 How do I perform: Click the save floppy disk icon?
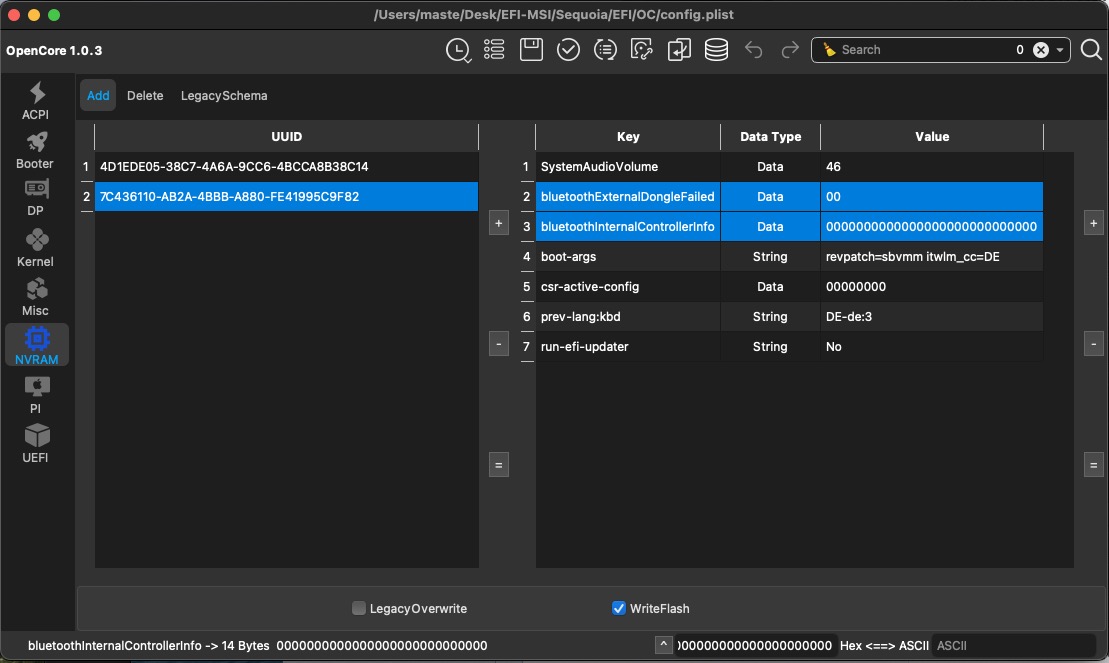(531, 50)
